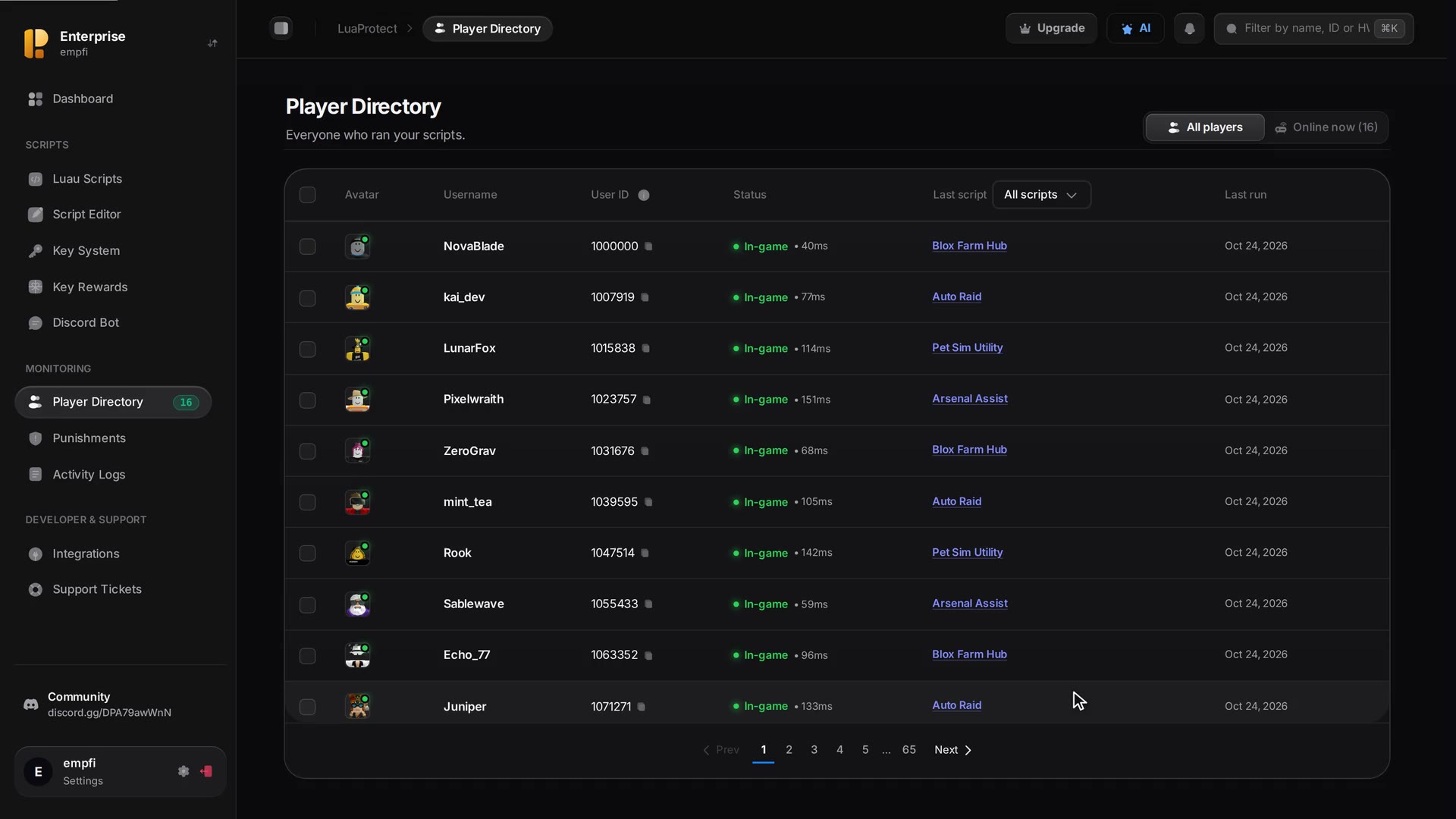Copy Rook's user ID icon

(x=645, y=553)
